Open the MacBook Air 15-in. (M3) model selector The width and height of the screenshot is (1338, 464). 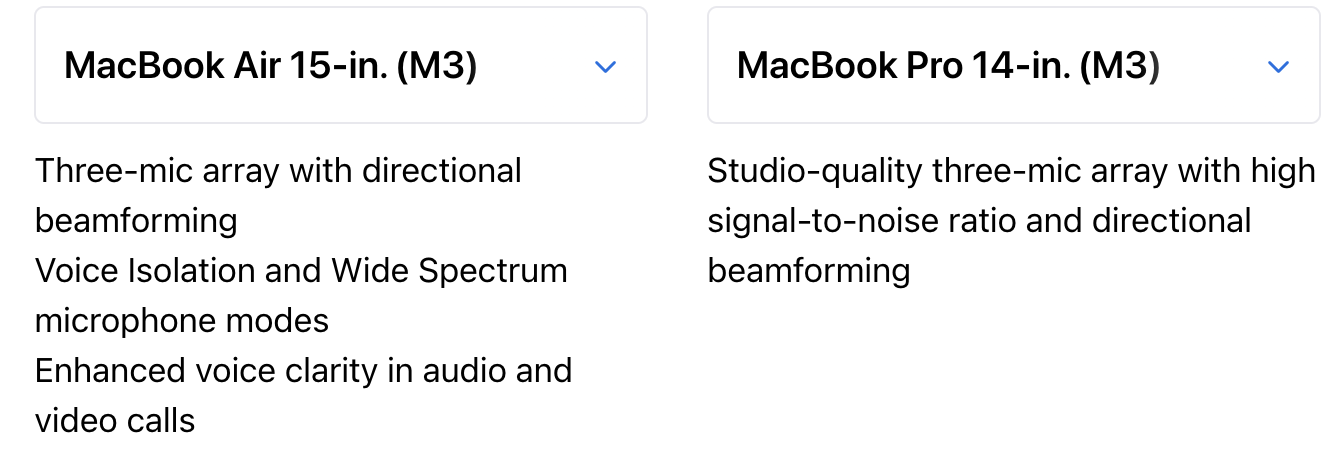pyautogui.click(x=341, y=65)
